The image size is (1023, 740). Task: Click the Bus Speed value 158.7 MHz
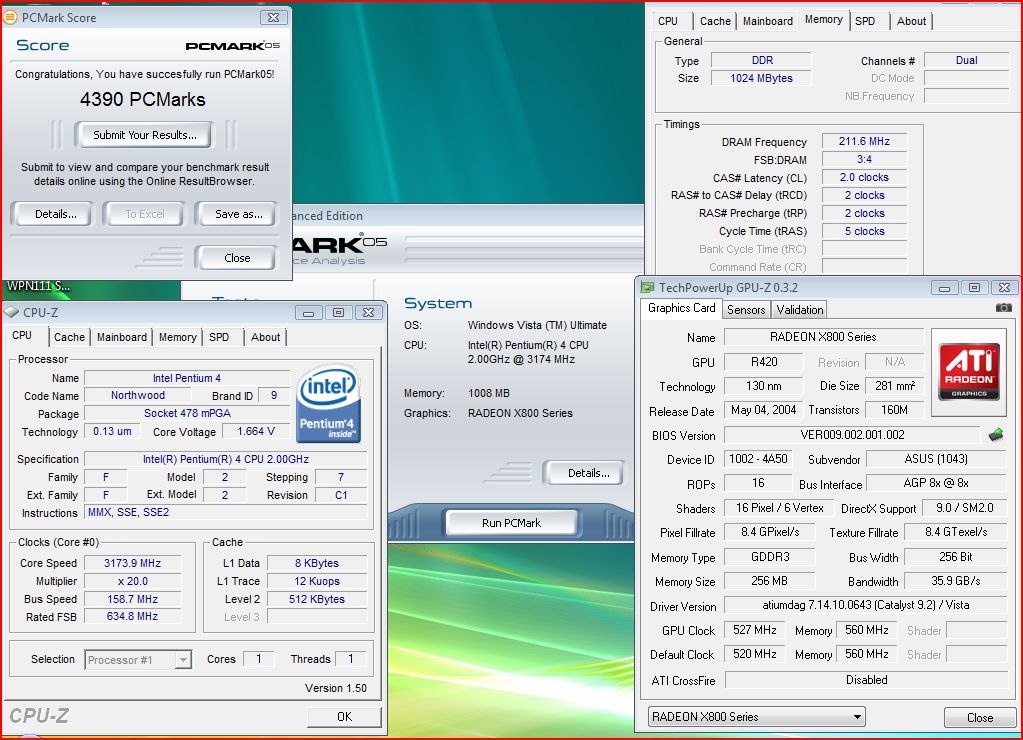pyautogui.click(x=132, y=598)
